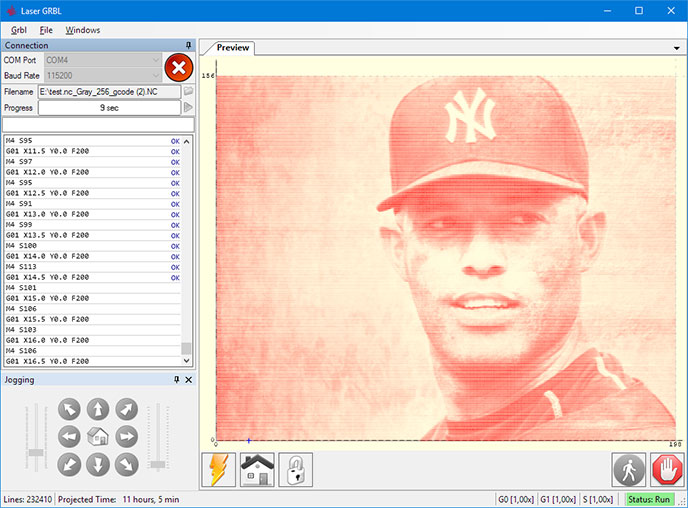Click the open file folder icon
The image size is (688, 508).
click(x=188, y=91)
